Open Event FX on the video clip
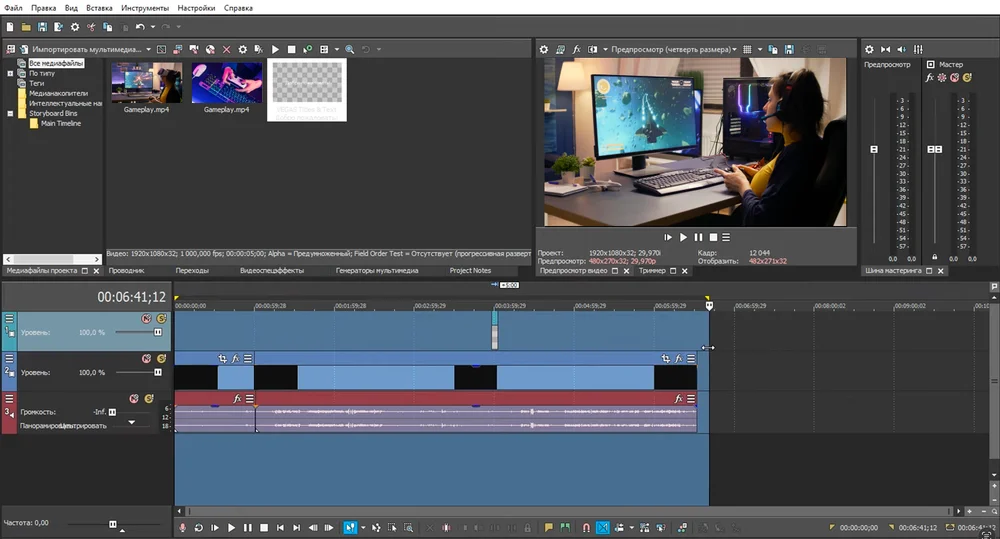Viewport: 1000px width, 539px height. click(x=236, y=358)
